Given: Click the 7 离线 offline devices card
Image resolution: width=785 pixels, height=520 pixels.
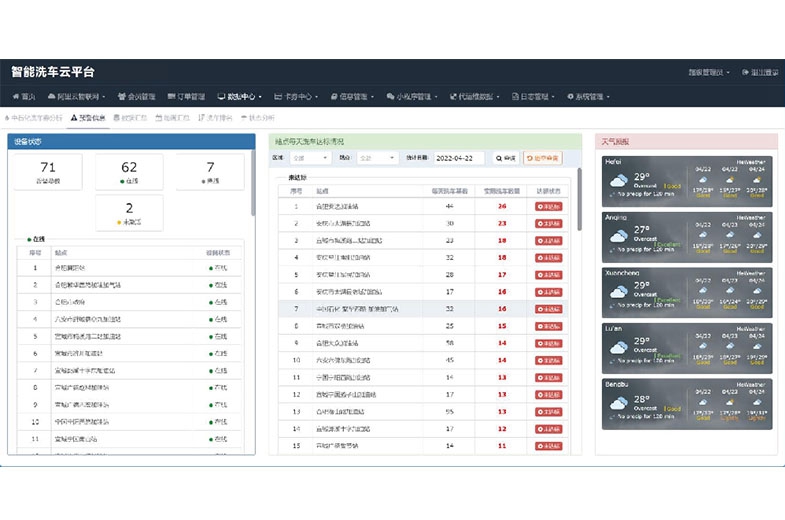Looking at the screenshot, I should tap(210, 172).
